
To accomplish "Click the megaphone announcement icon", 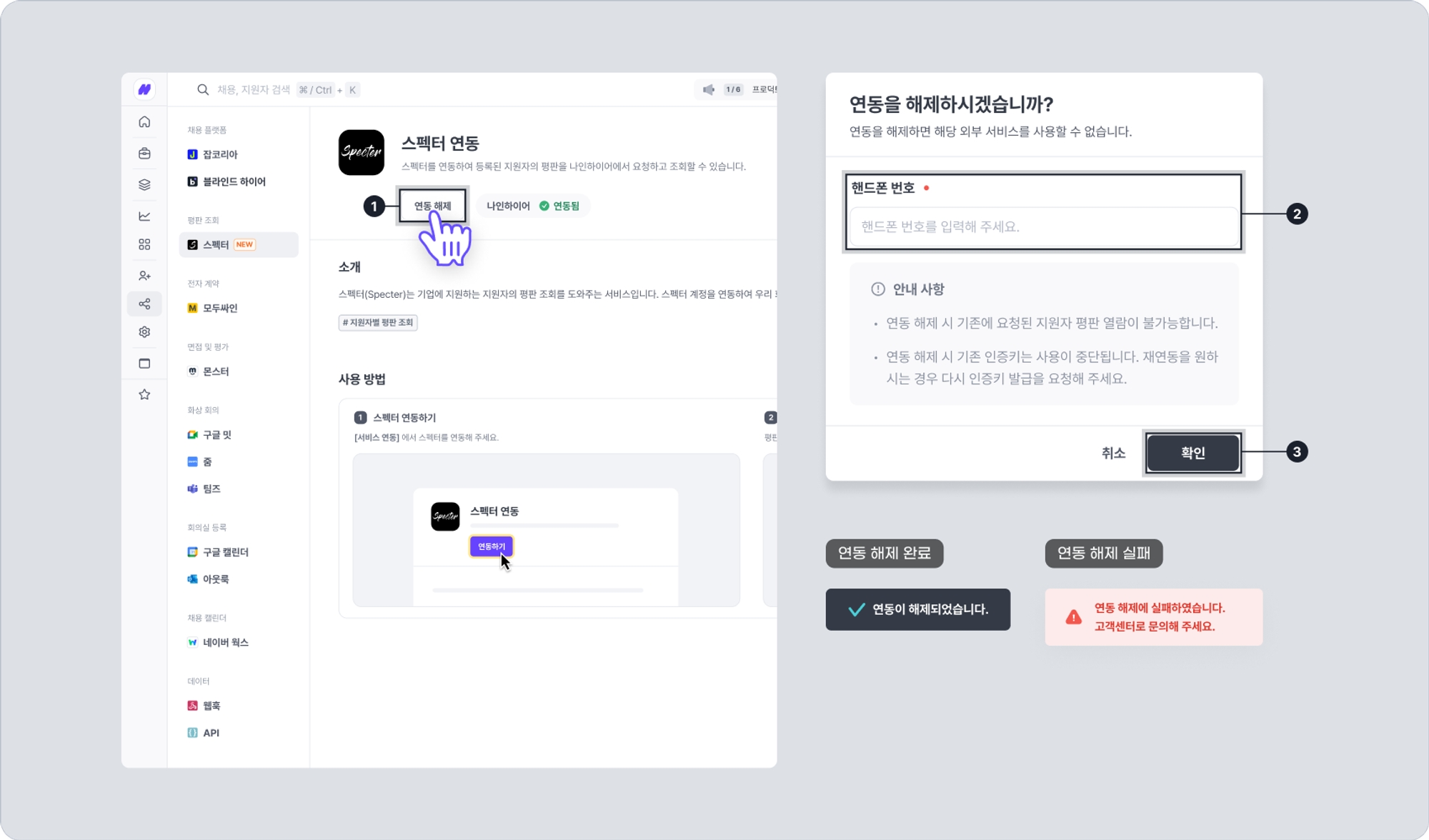I will click(708, 90).
